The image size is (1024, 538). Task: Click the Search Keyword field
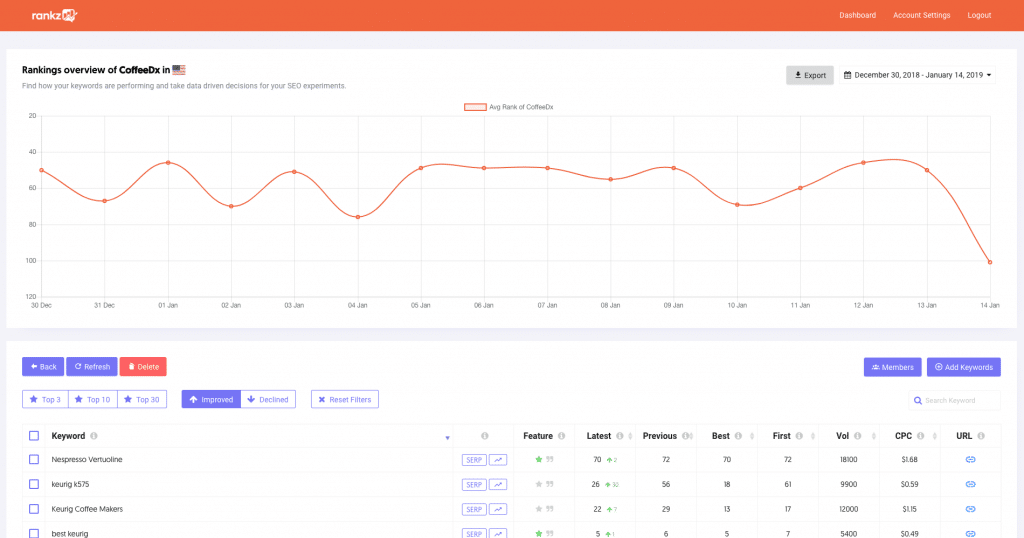pos(955,400)
